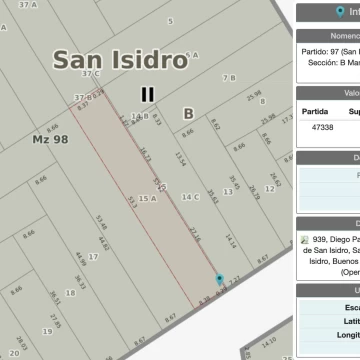The image size is (360, 360).
Task: Select parcel 13 on the map
Action: pyautogui.click(x=228, y=192)
